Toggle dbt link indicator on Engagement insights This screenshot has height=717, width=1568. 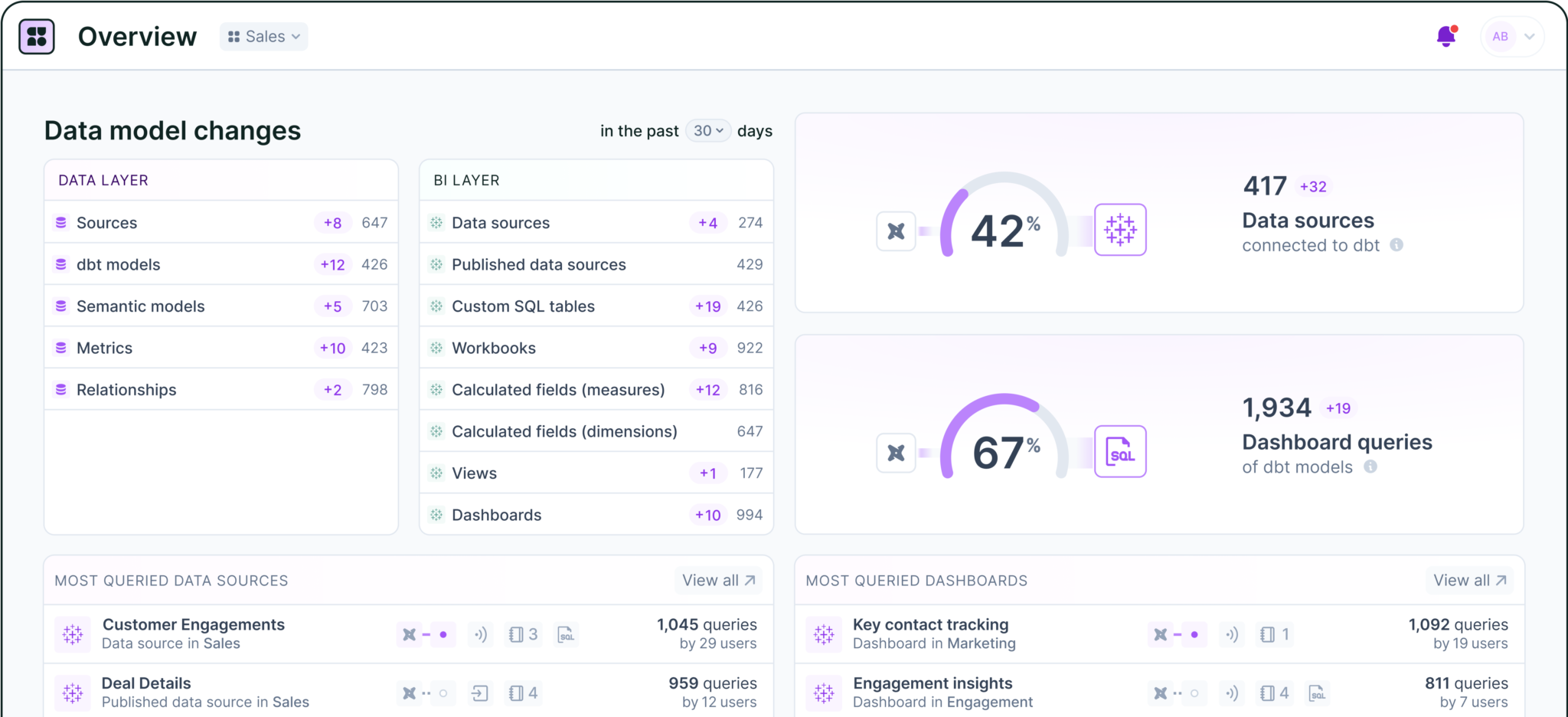1177,693
